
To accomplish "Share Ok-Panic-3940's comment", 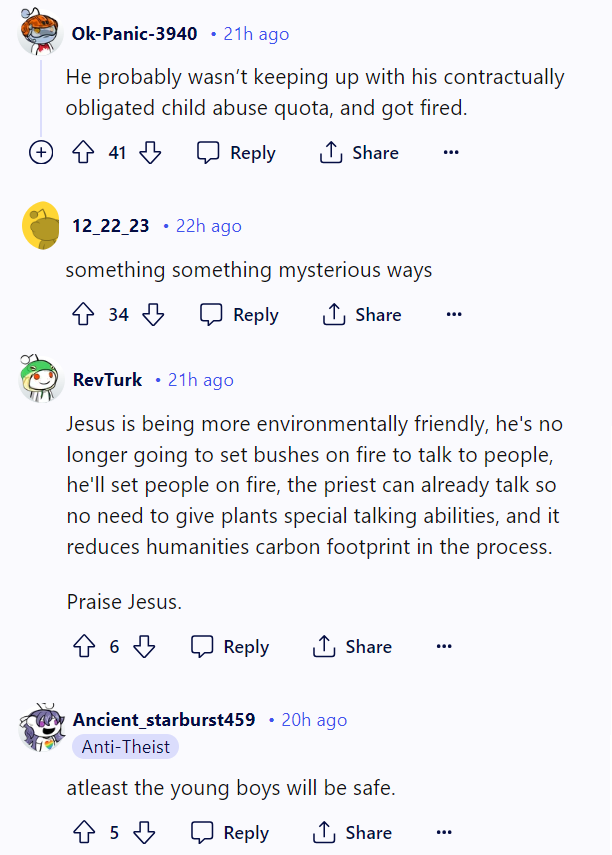I will [359, 153].
